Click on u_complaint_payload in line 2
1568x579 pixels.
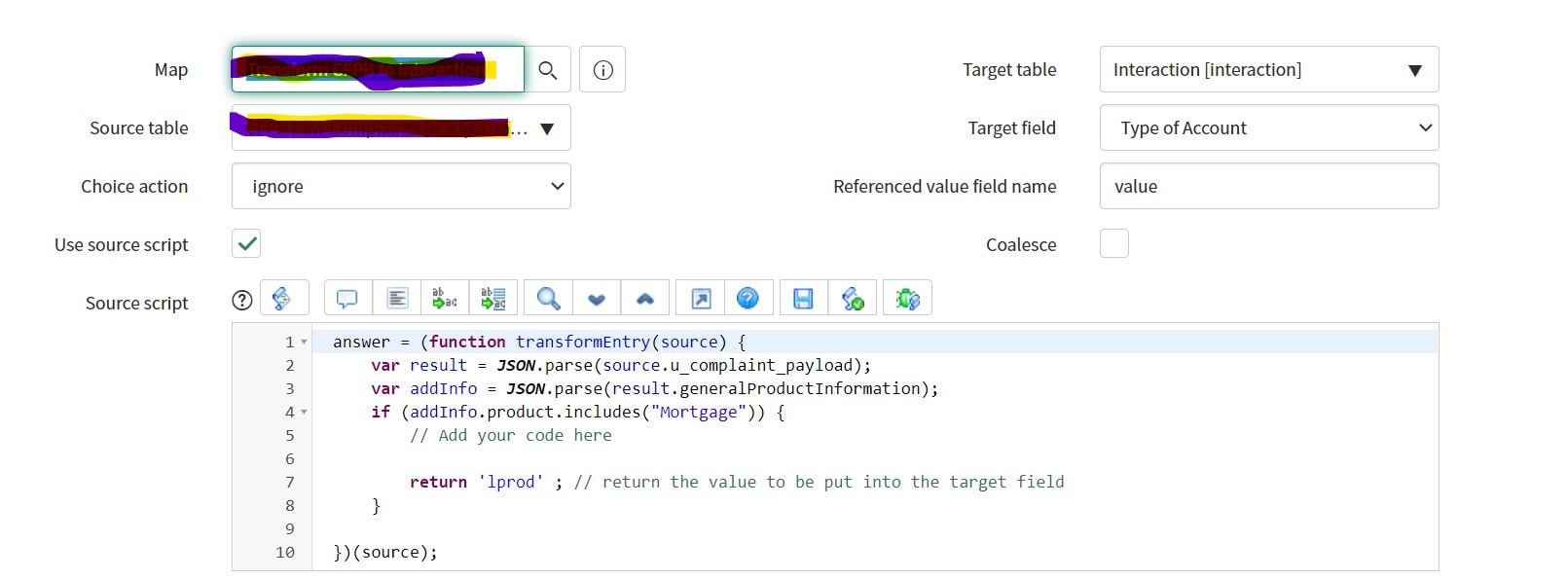pos(761,365)
